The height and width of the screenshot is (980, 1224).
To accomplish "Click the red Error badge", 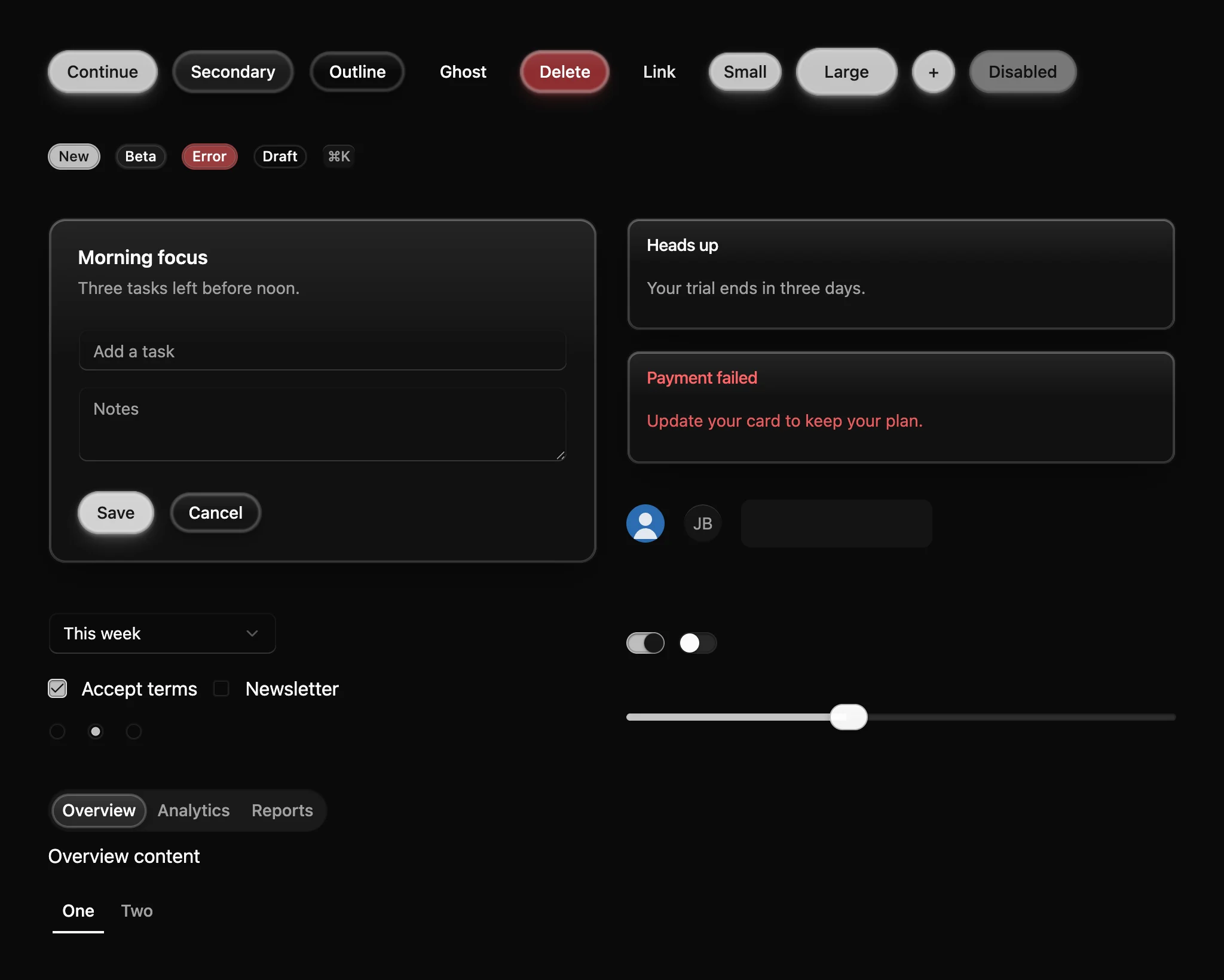I will click(x=210, y=157).
